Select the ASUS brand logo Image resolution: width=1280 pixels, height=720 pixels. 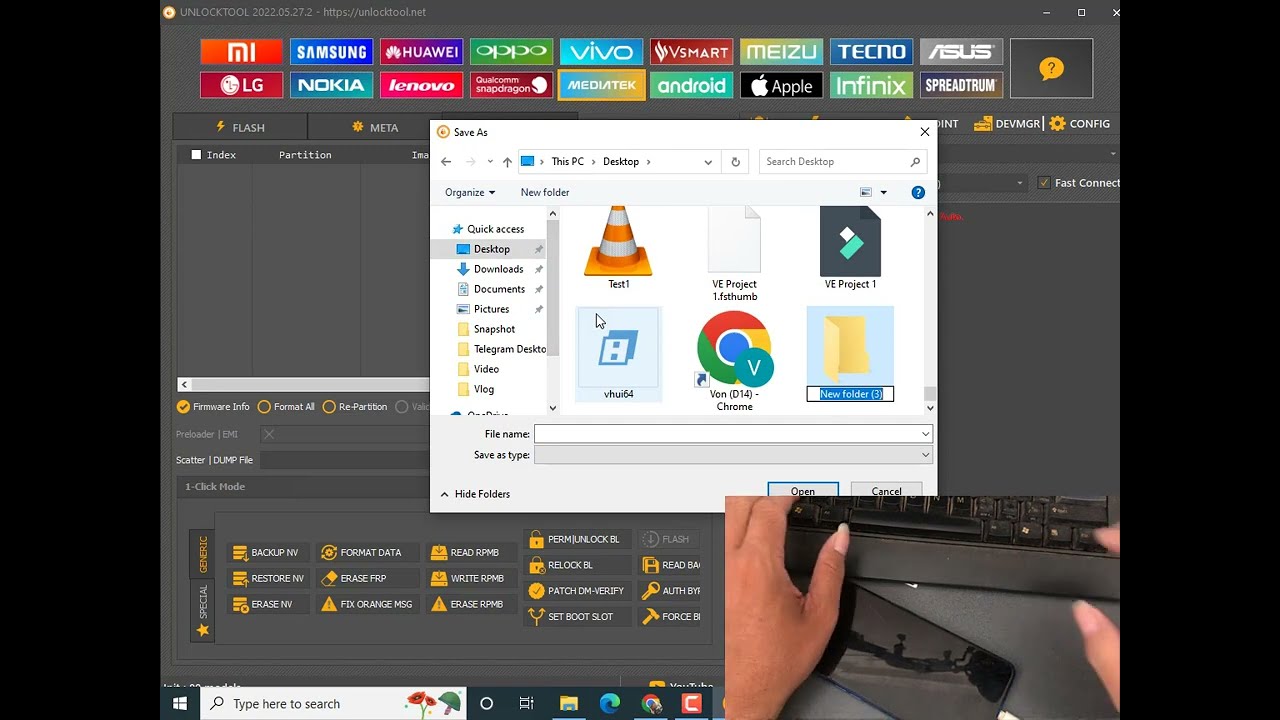(x=961, y=52)
